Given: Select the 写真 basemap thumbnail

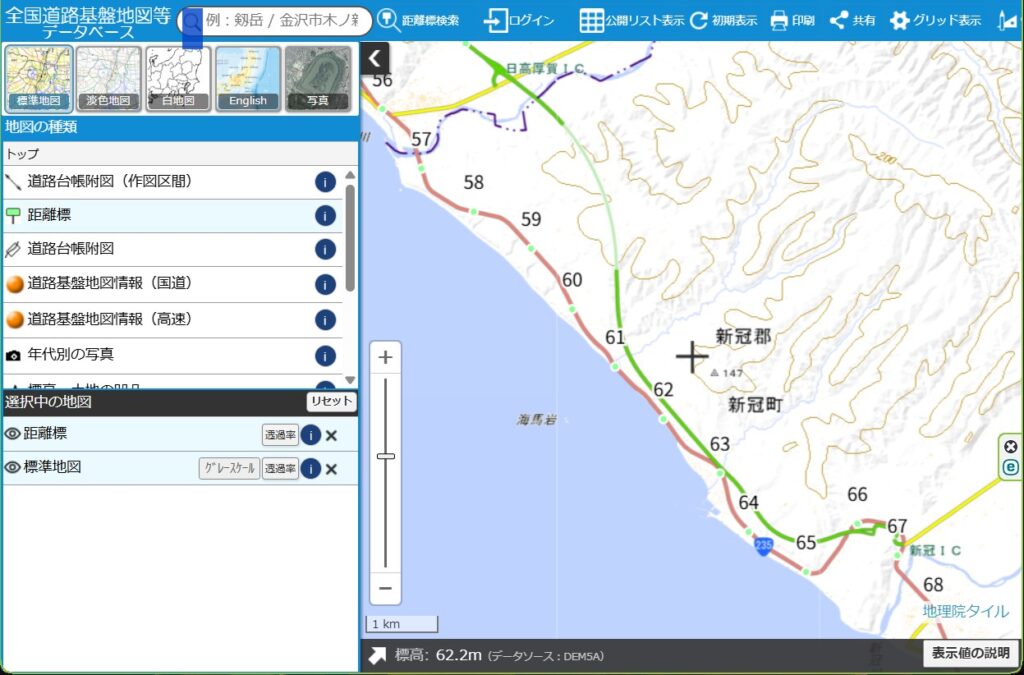Looking at the screenshot, I should (x=317, y=78).
